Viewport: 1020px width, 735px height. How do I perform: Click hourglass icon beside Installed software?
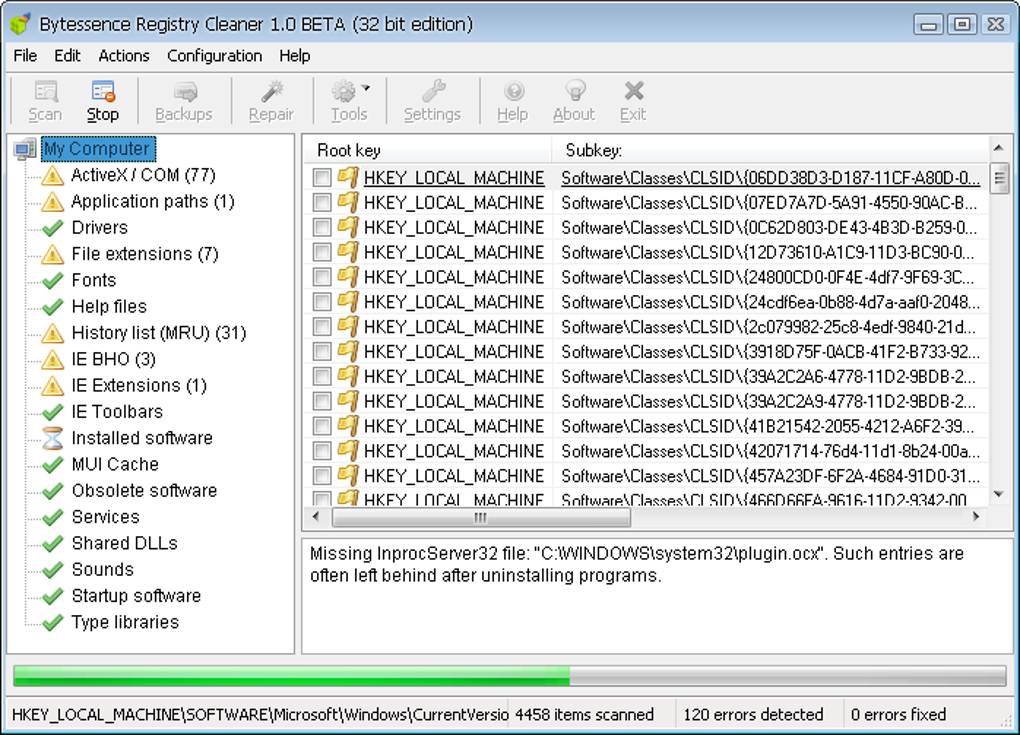point(53,438)
